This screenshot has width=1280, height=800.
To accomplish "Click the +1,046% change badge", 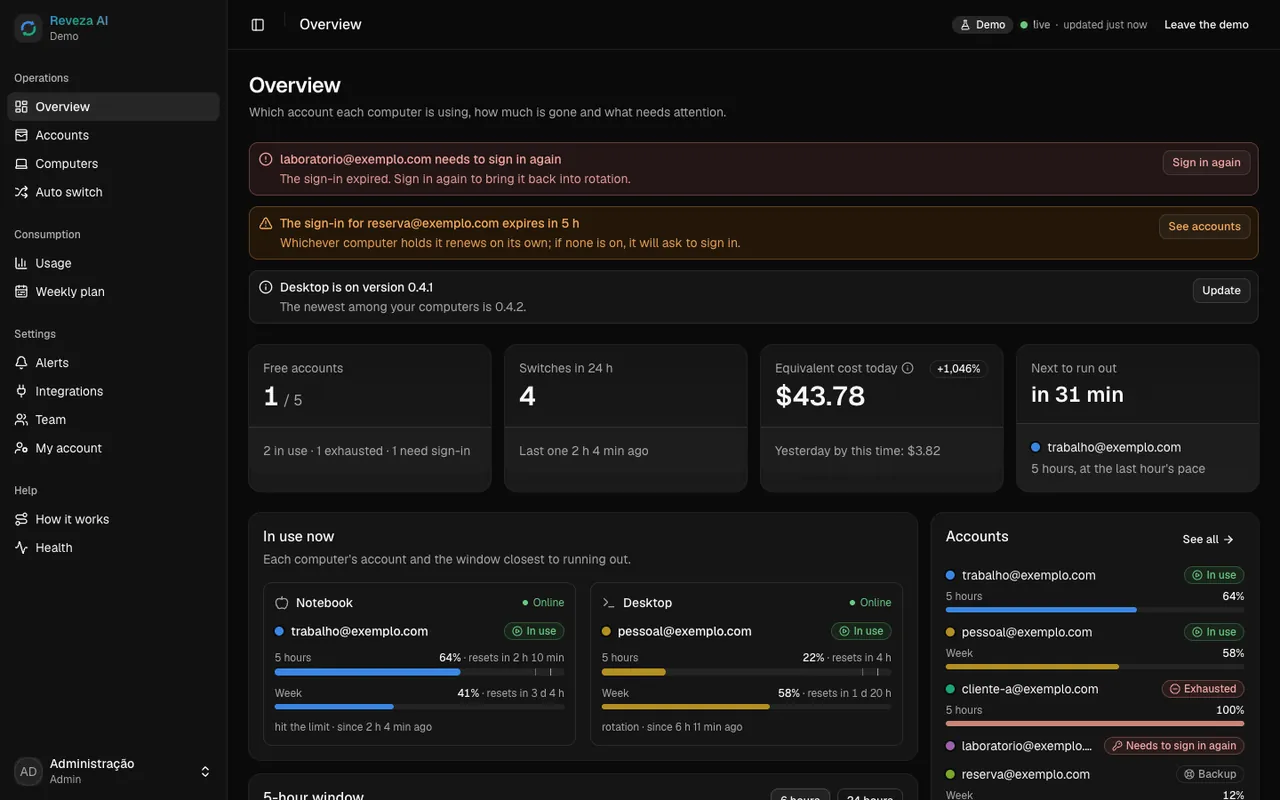I will click(x=959, y=369).
